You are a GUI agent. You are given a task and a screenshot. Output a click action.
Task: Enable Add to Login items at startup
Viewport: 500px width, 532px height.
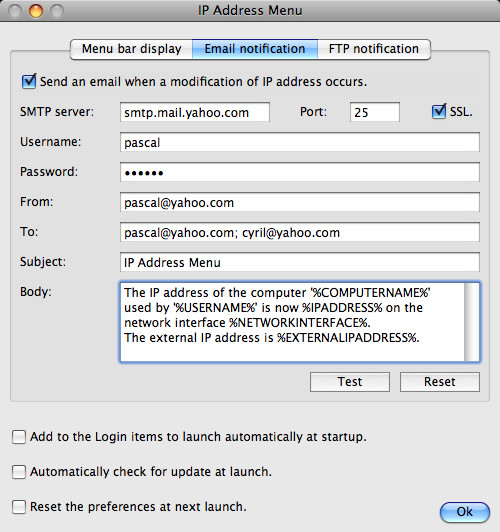pyautogui.click(x=19, y=437)
